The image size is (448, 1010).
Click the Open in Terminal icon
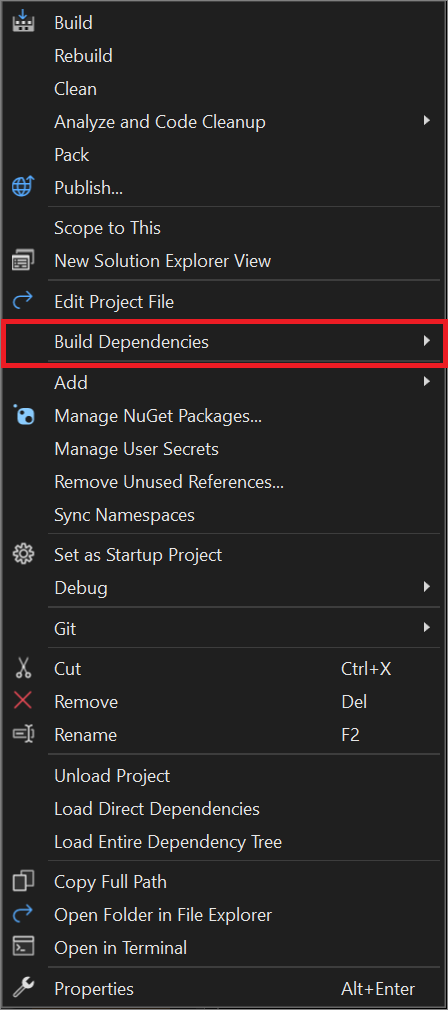point(24,947)
